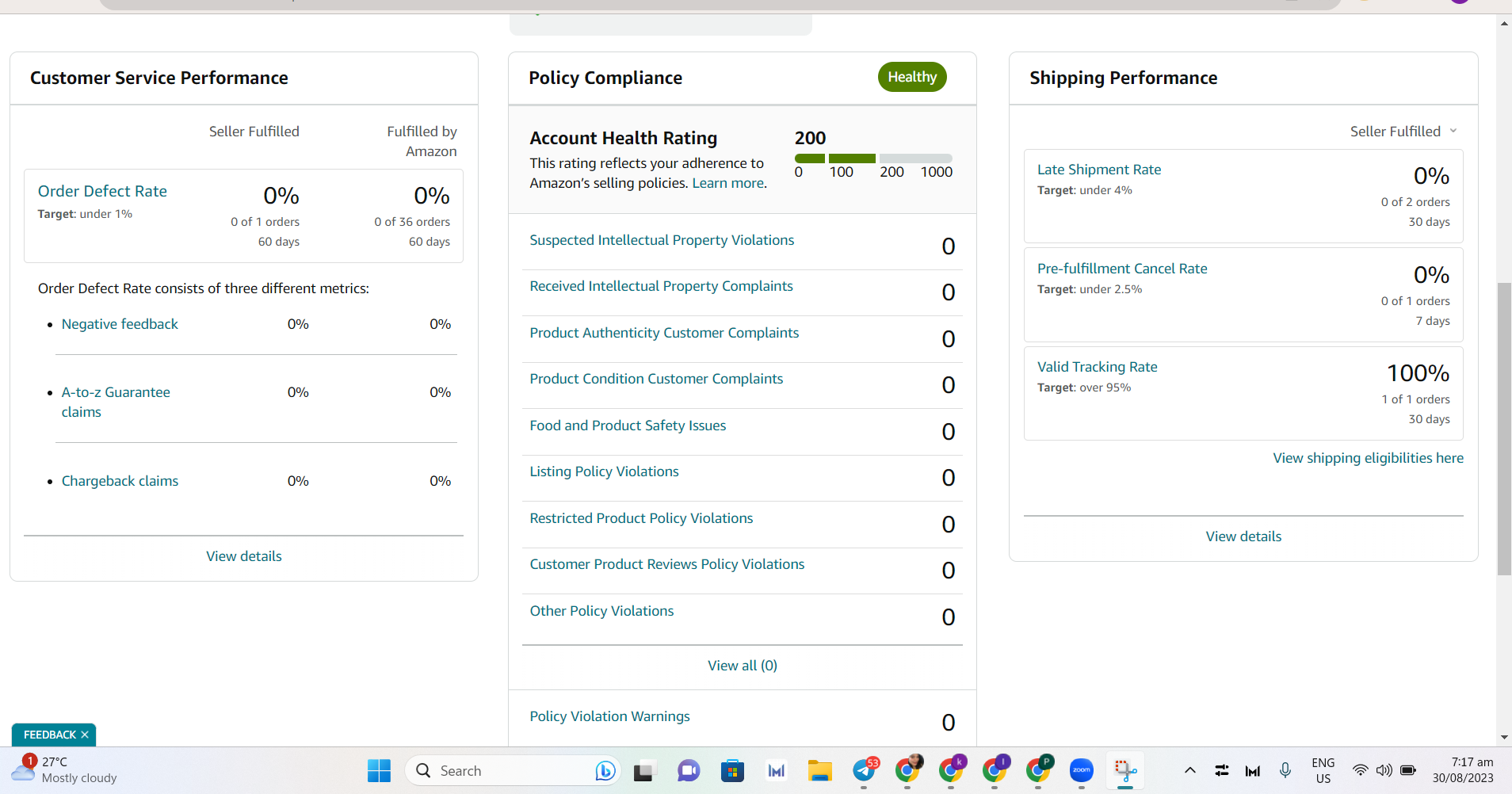Open the clock showing 7:17 am
1512x794 pixels.
(1462, 770)
